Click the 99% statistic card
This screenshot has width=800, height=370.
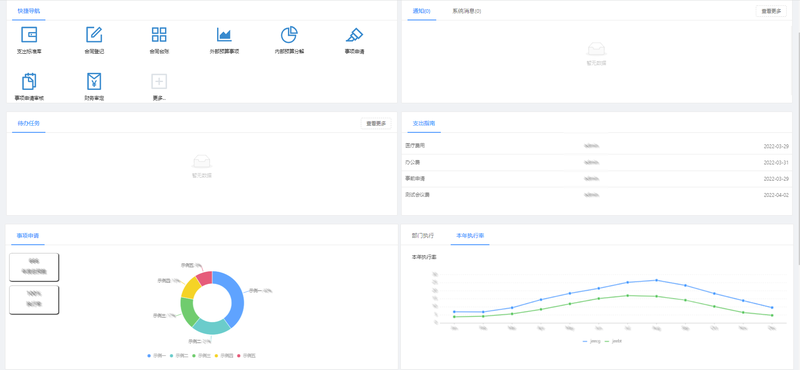tap(34, 267)
